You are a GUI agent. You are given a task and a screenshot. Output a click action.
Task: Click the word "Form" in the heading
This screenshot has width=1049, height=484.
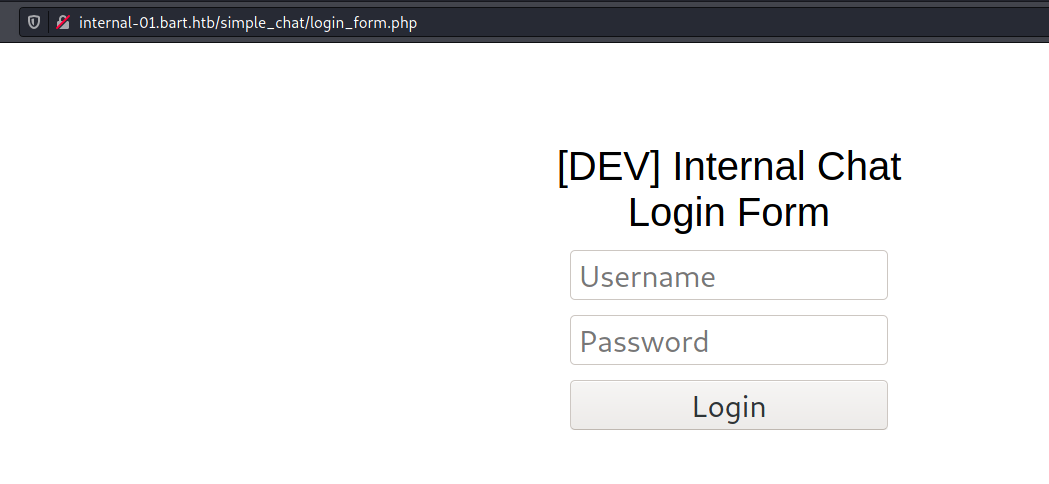tap(783, 212)
